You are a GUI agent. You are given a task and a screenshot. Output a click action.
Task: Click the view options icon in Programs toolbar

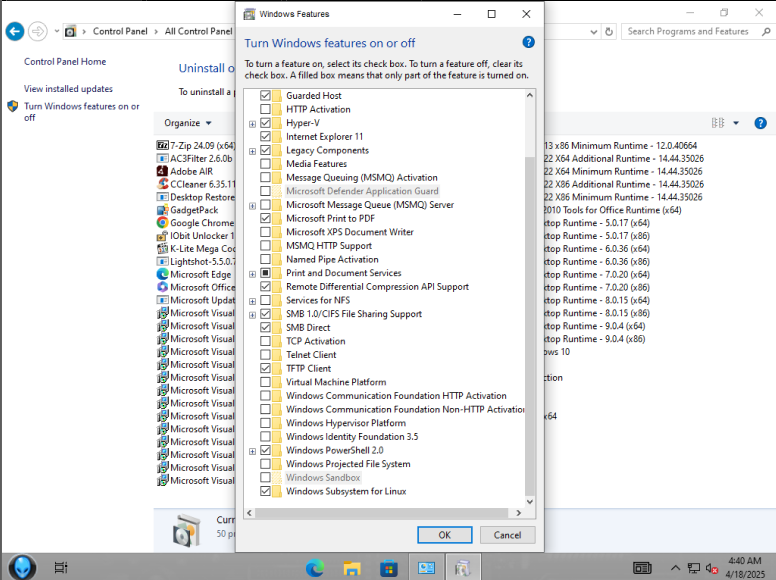[718, 123]
